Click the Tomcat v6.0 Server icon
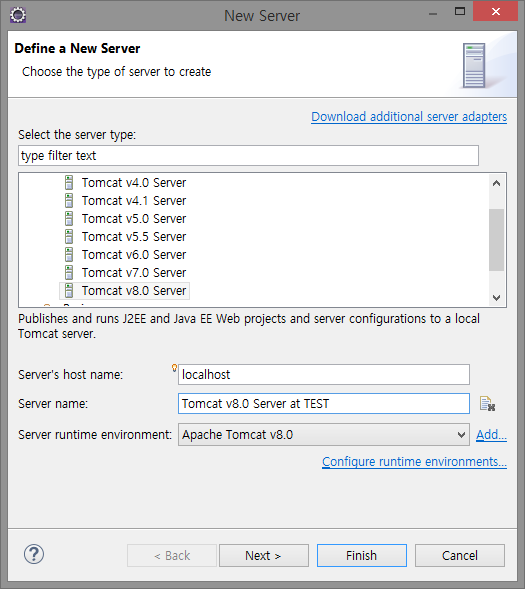 (x=69, y=255)
